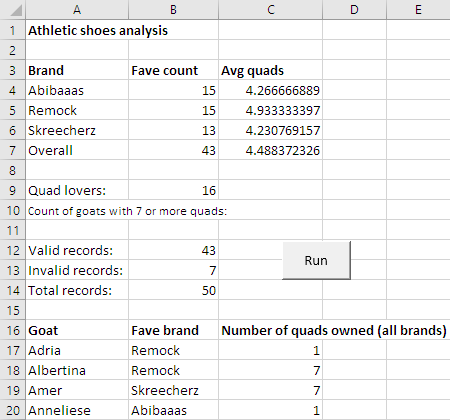Select column B header

click(173, 10)
